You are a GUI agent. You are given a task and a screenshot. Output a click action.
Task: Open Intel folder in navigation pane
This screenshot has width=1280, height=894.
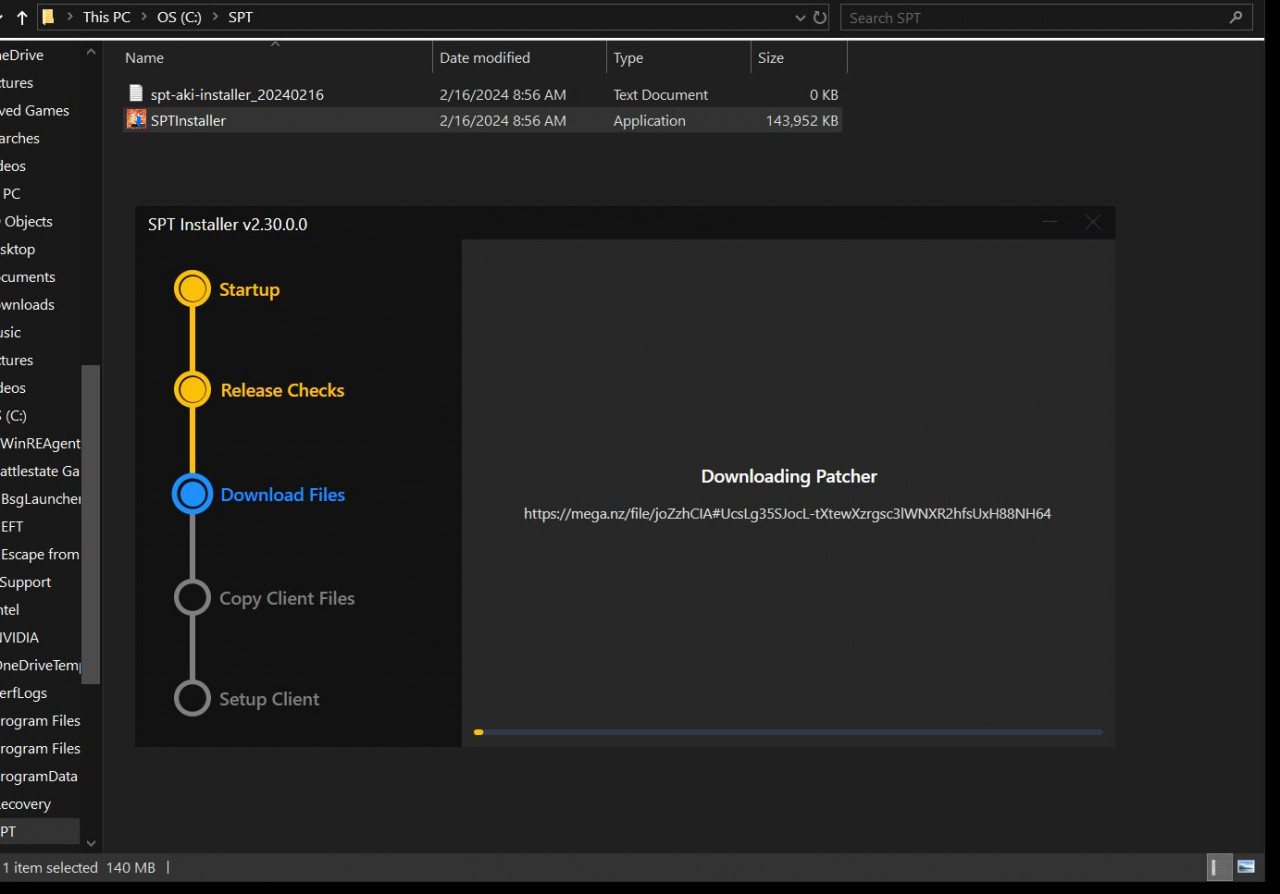tap(10, 609)
